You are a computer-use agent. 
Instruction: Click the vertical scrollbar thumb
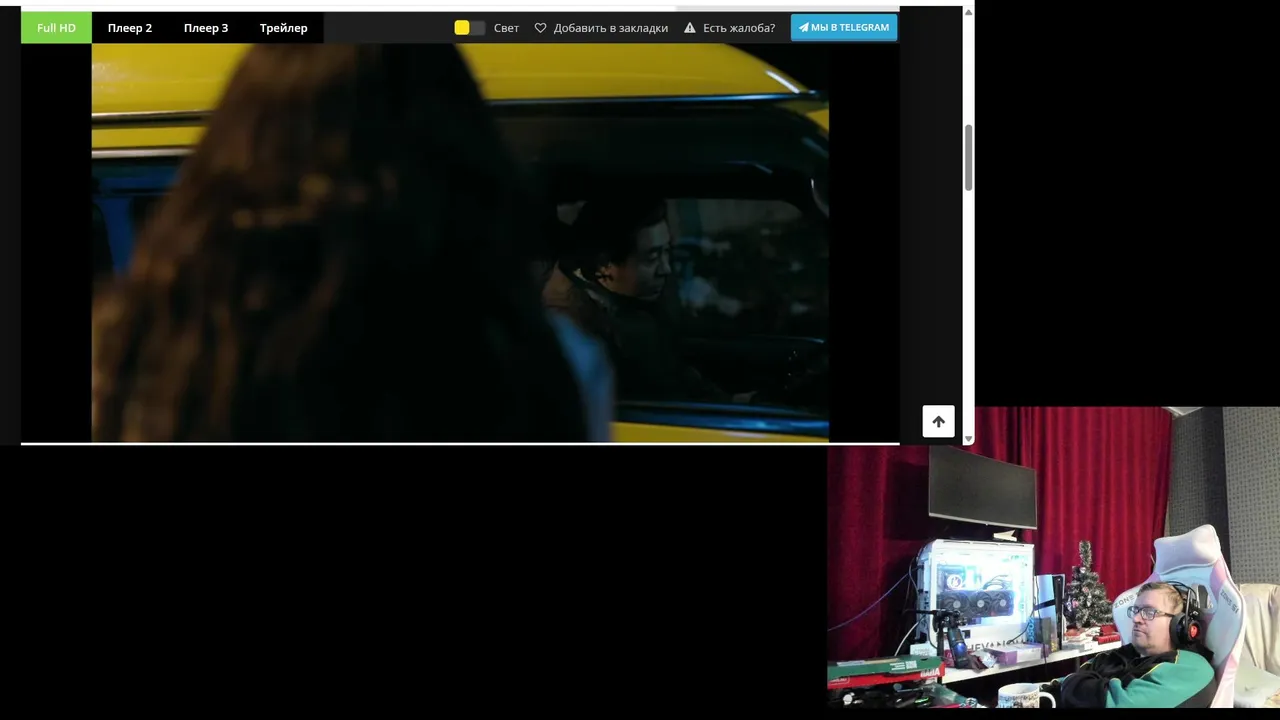pos(968,158)
